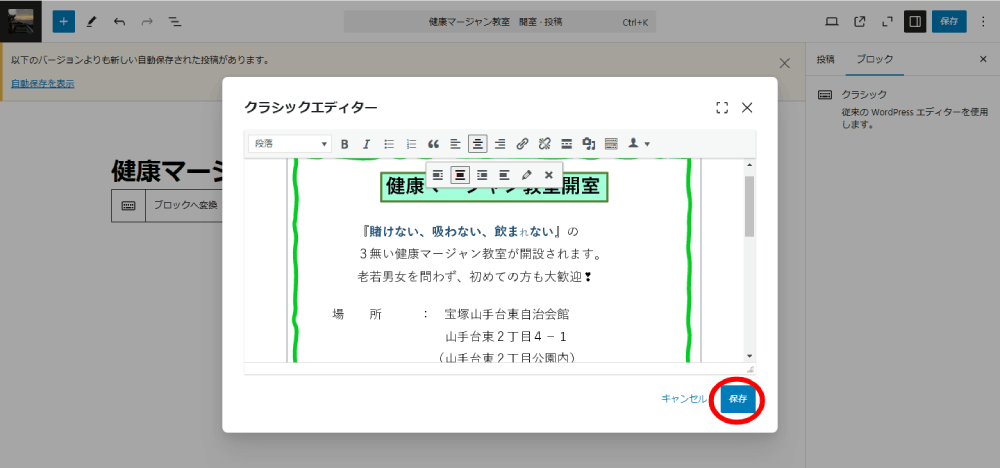Click the キャンセル link
Image resolution: width=1000 pixels, height=468 pixels.
tap(684, 398)
